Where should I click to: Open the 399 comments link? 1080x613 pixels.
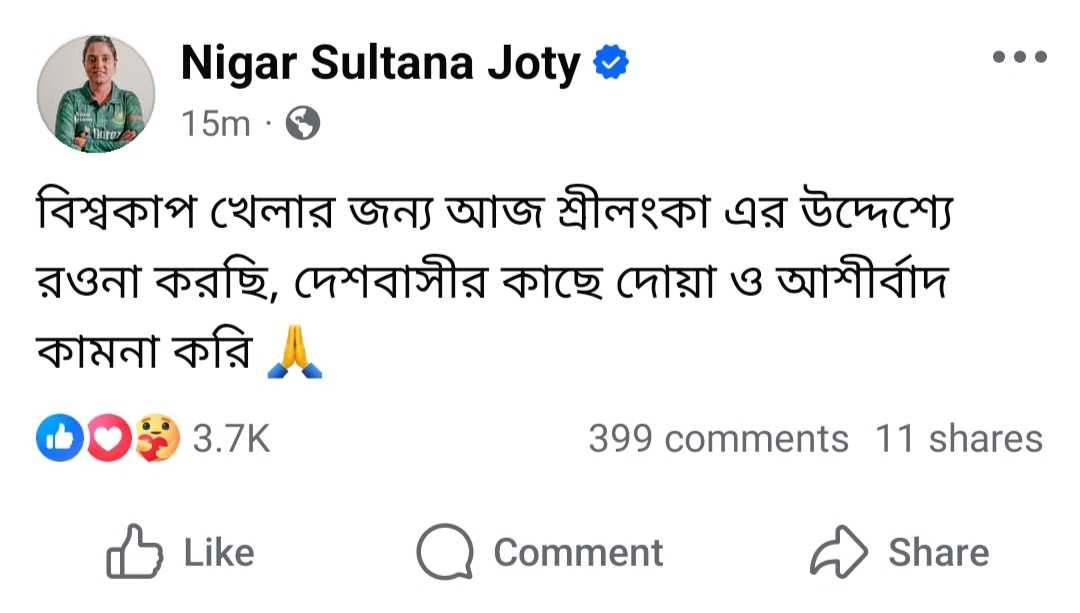point(718,439)
